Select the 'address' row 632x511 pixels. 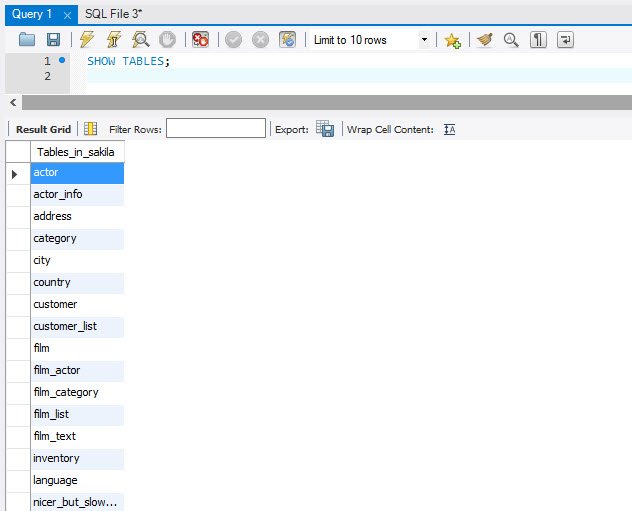tap(77, 217)
